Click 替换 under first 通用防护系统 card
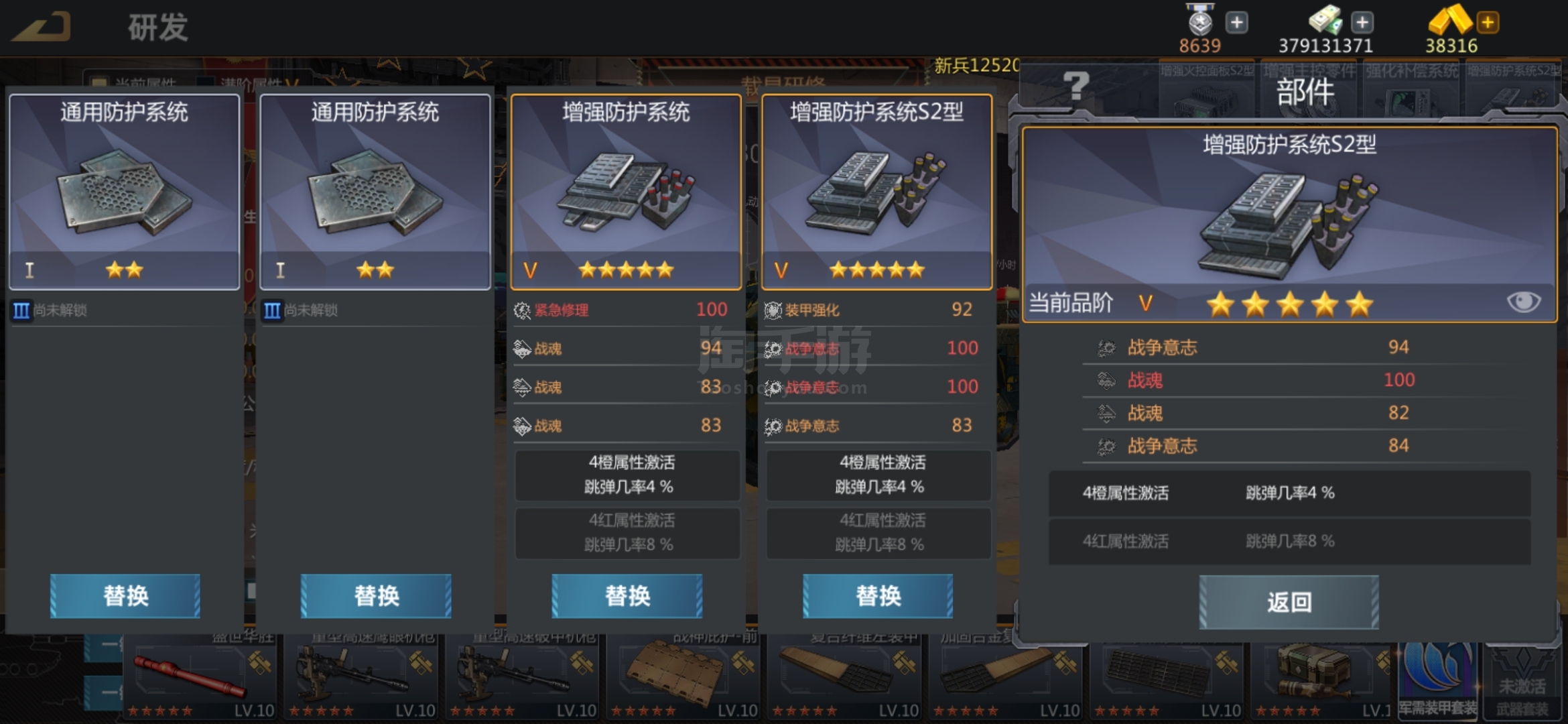This screenshot has height=724, width=1568. (x=125, y=596)
